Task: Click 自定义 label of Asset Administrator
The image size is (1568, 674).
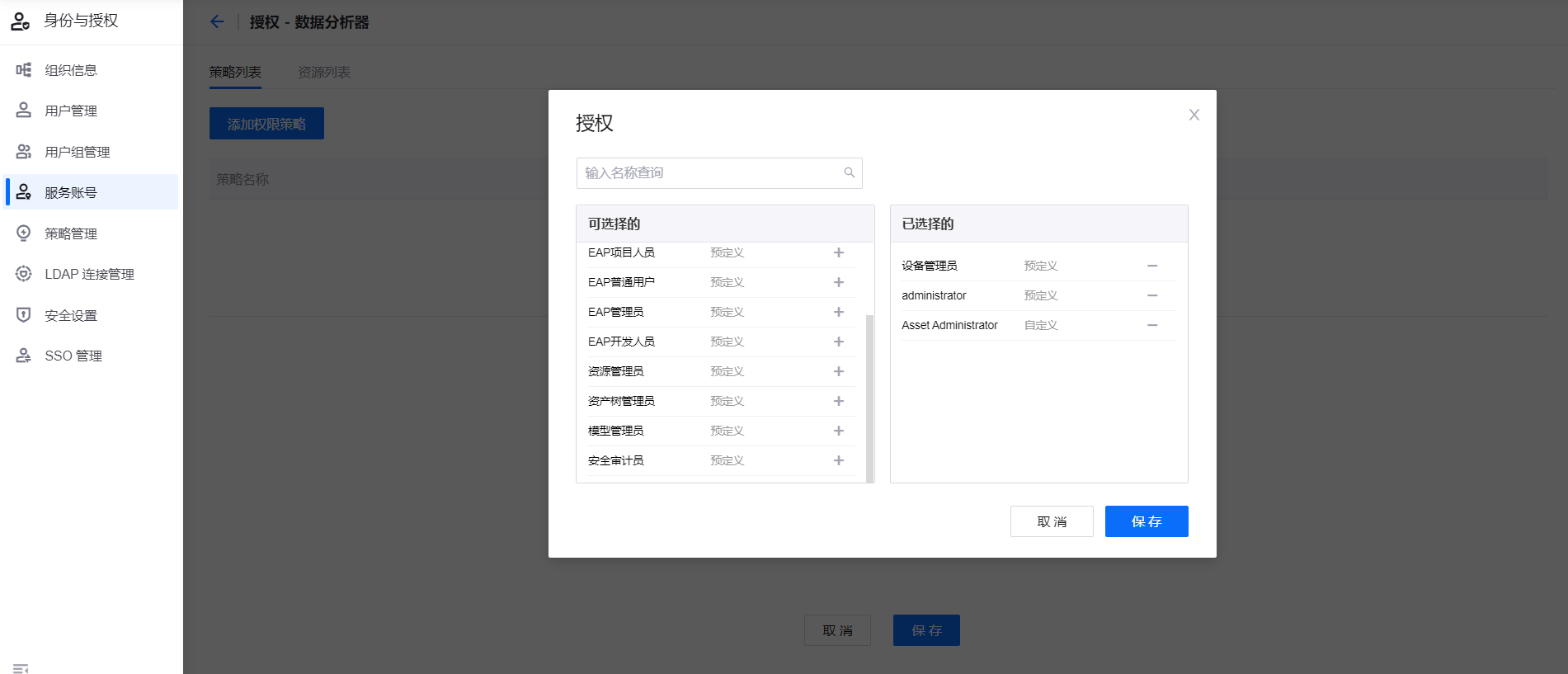Action: [x=1041, y=325]
